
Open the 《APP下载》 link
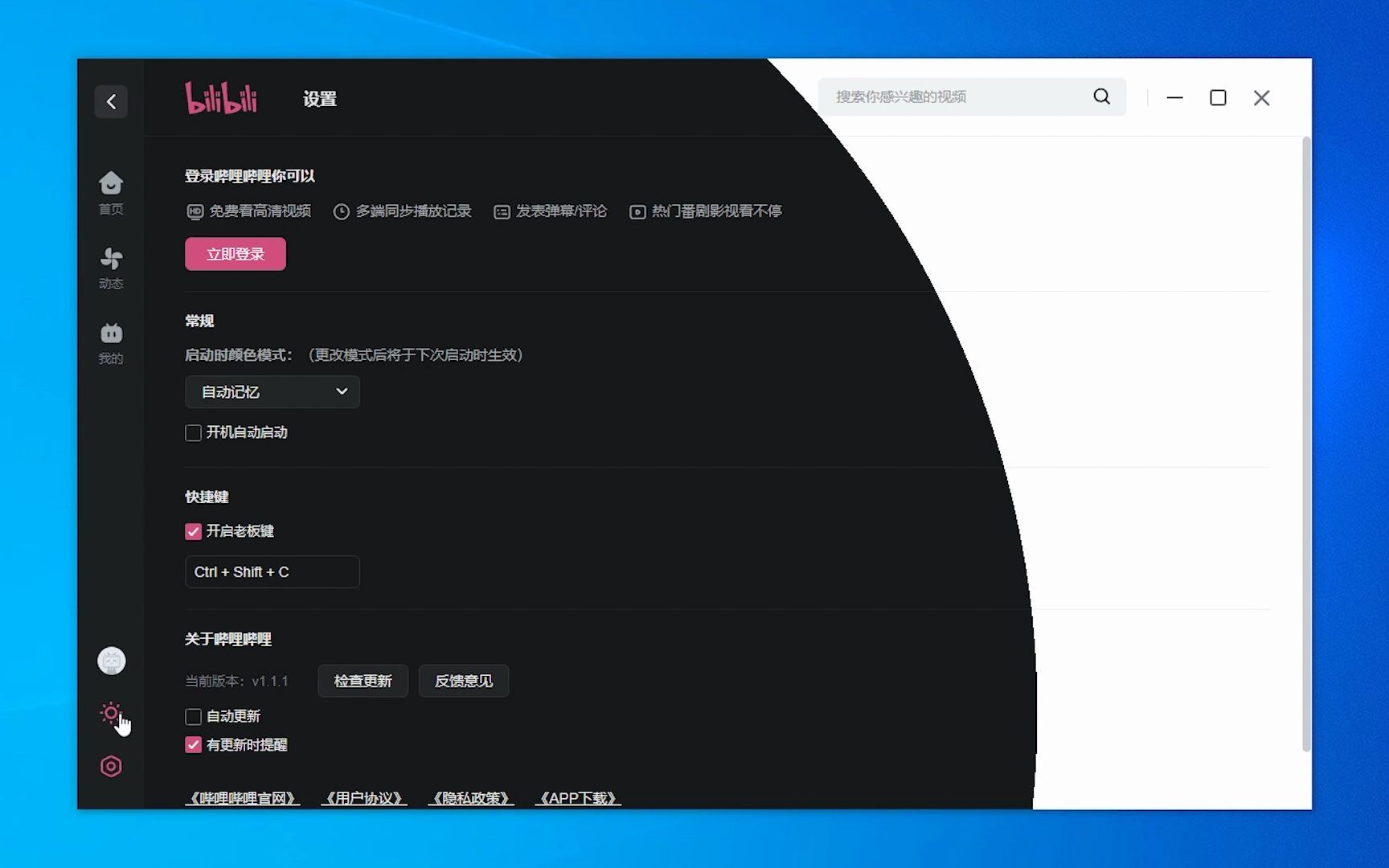tap(578, 798)
